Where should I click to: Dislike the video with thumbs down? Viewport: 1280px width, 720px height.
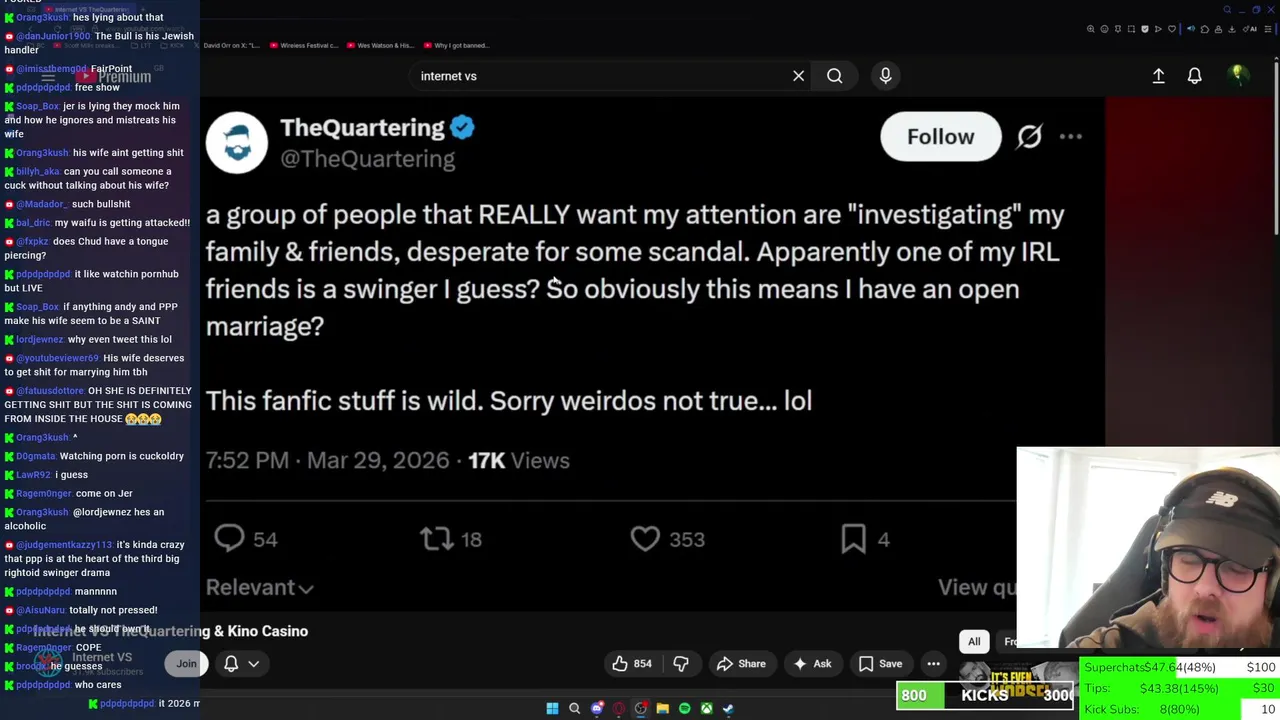[x=681, y=663]
